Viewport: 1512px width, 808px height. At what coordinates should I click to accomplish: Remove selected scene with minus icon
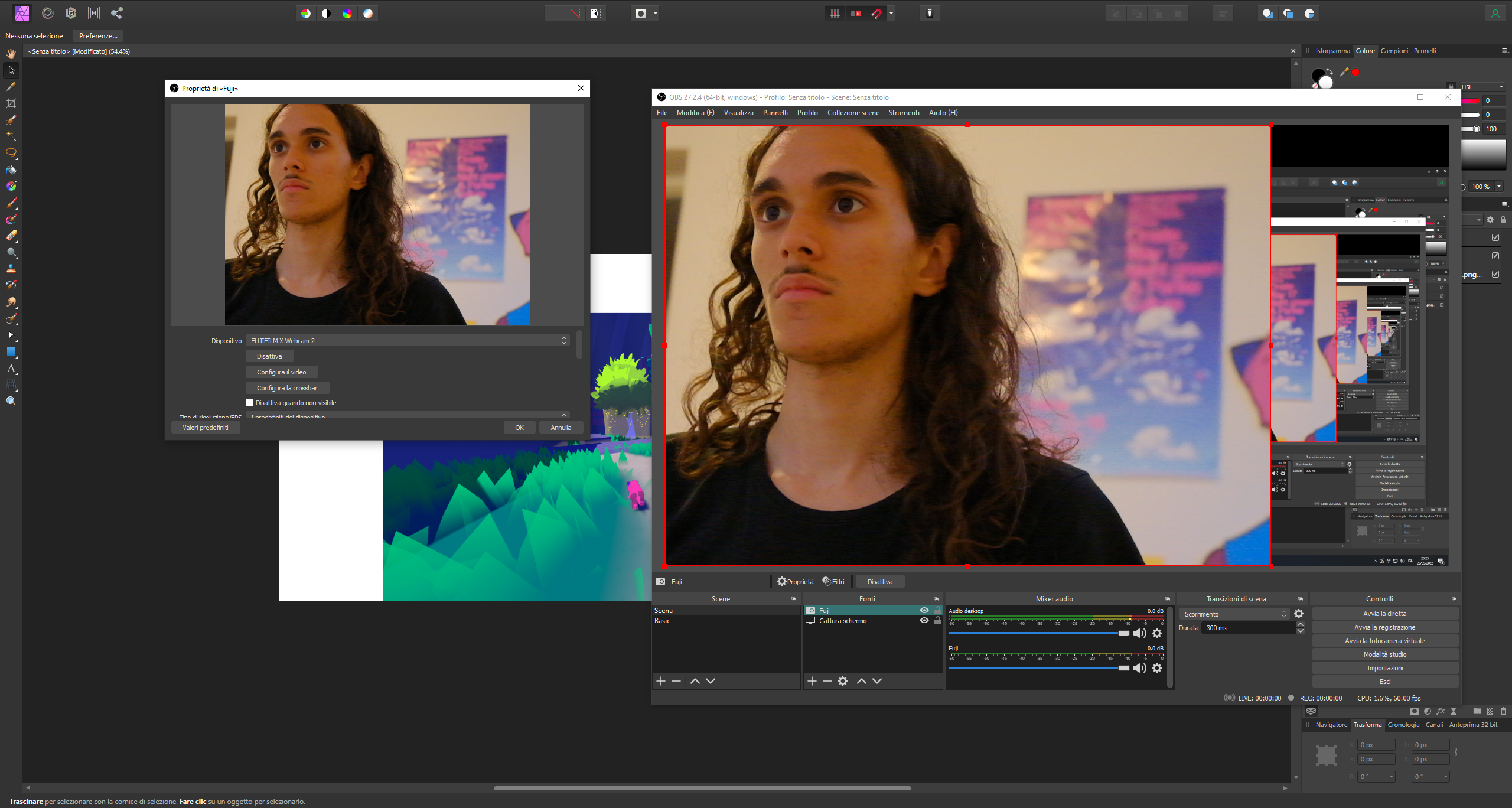click(x=676, y=681)
